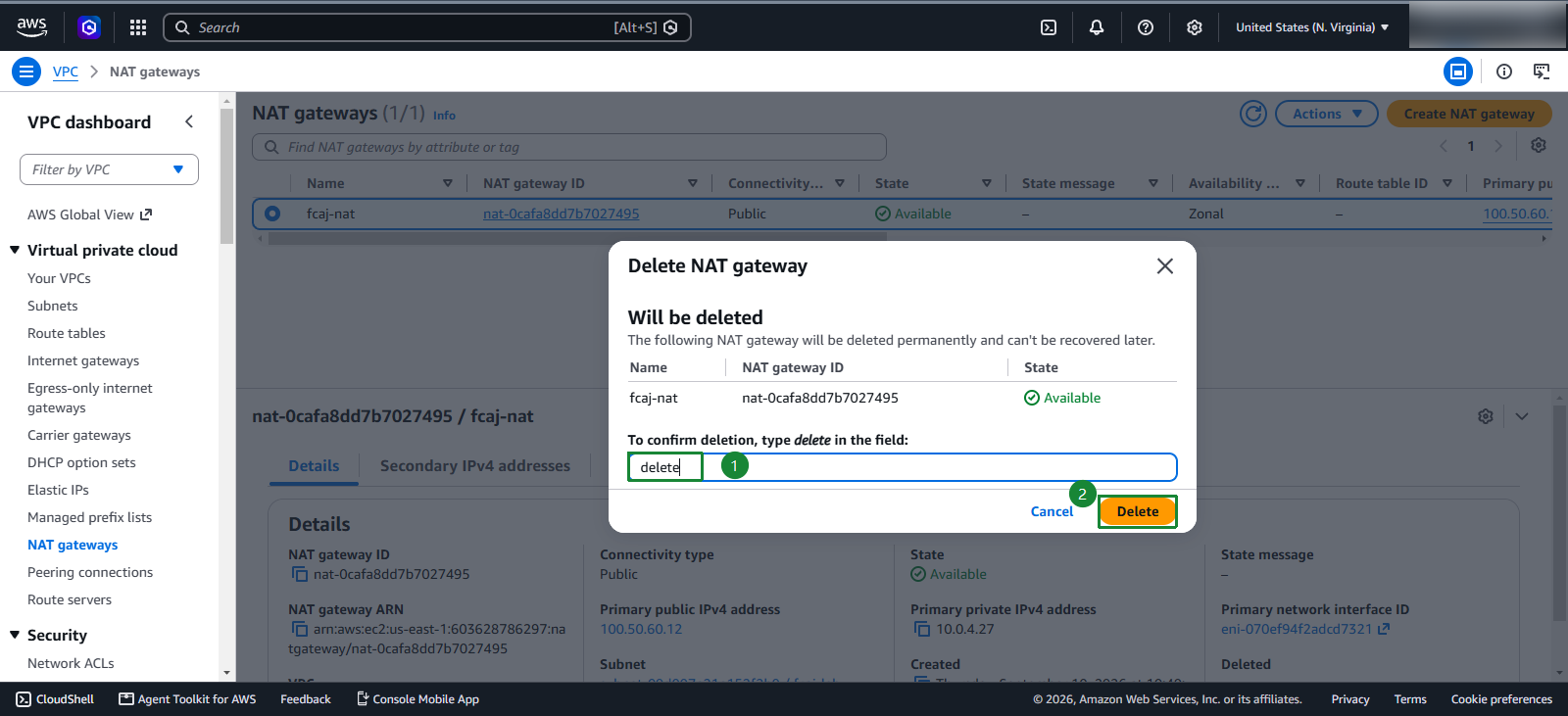Select the fcaj-nat row radio button

(x=272, y=214)
